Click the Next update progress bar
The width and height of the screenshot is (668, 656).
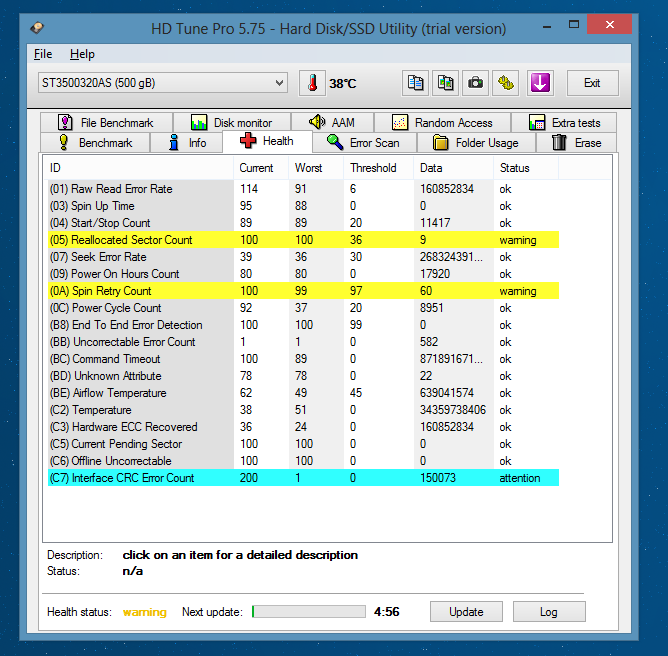(308, 612)
